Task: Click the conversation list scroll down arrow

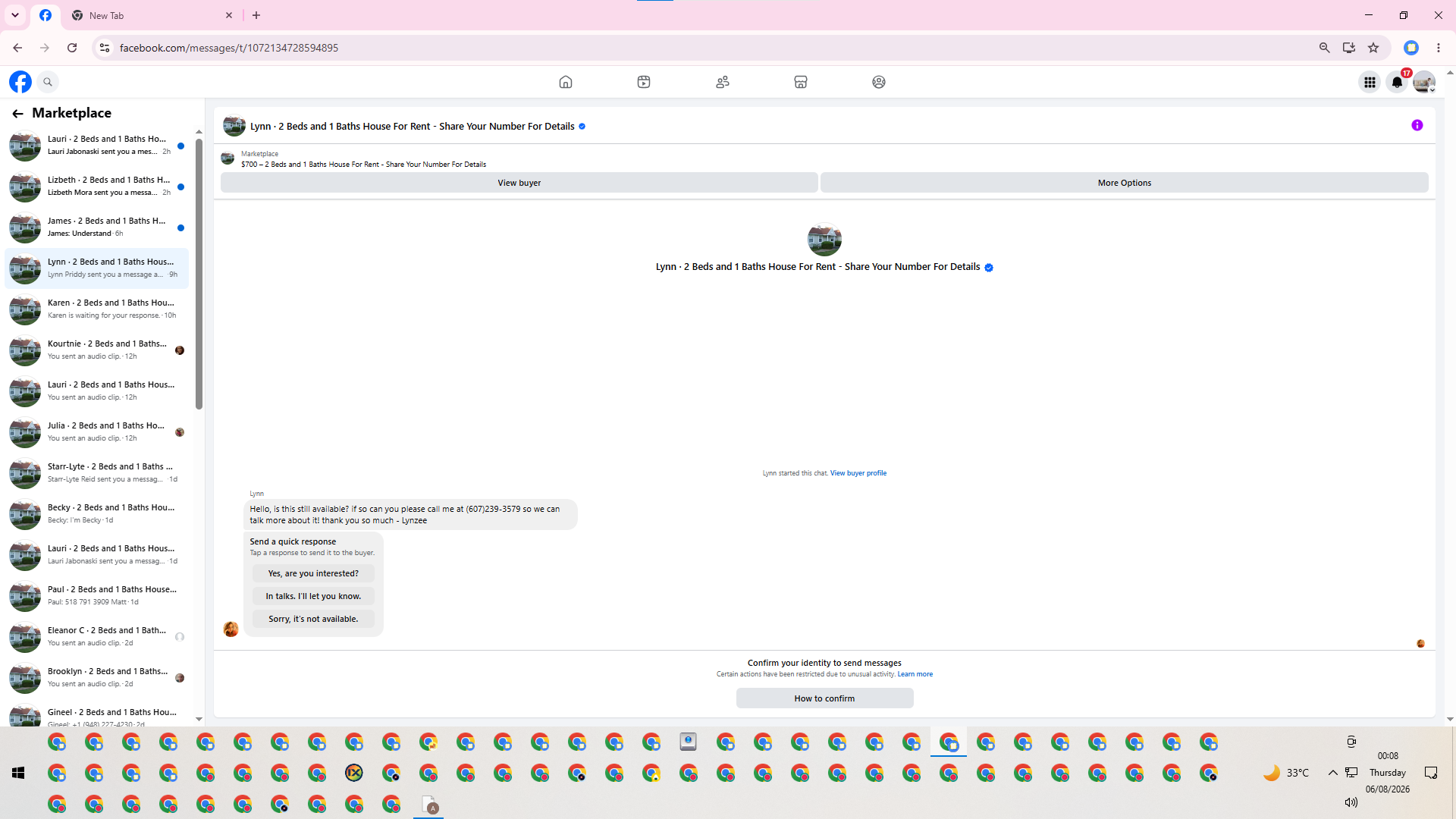Action: click(199, 719)
